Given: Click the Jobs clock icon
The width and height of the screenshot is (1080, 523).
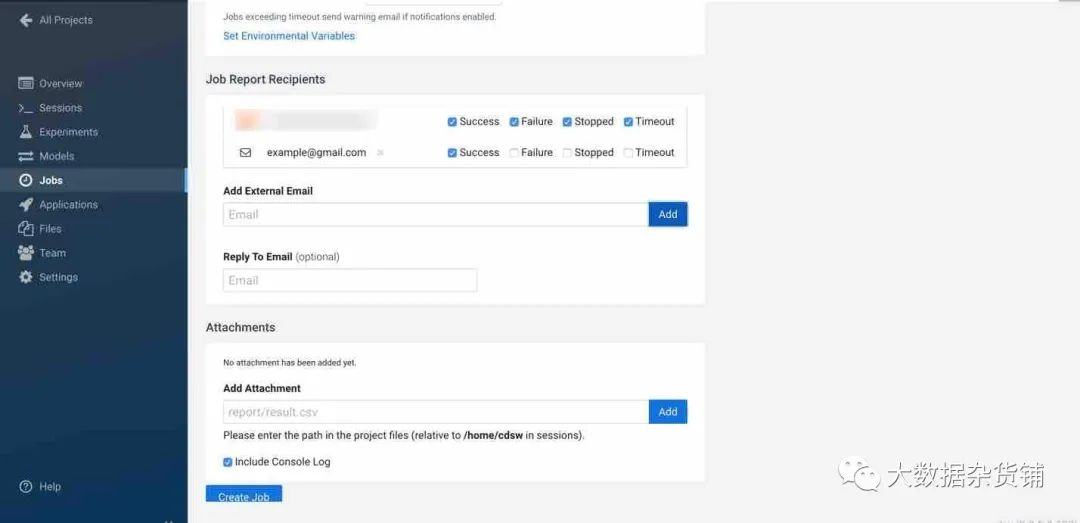Looking at the screenshot, I should (25, 181).
